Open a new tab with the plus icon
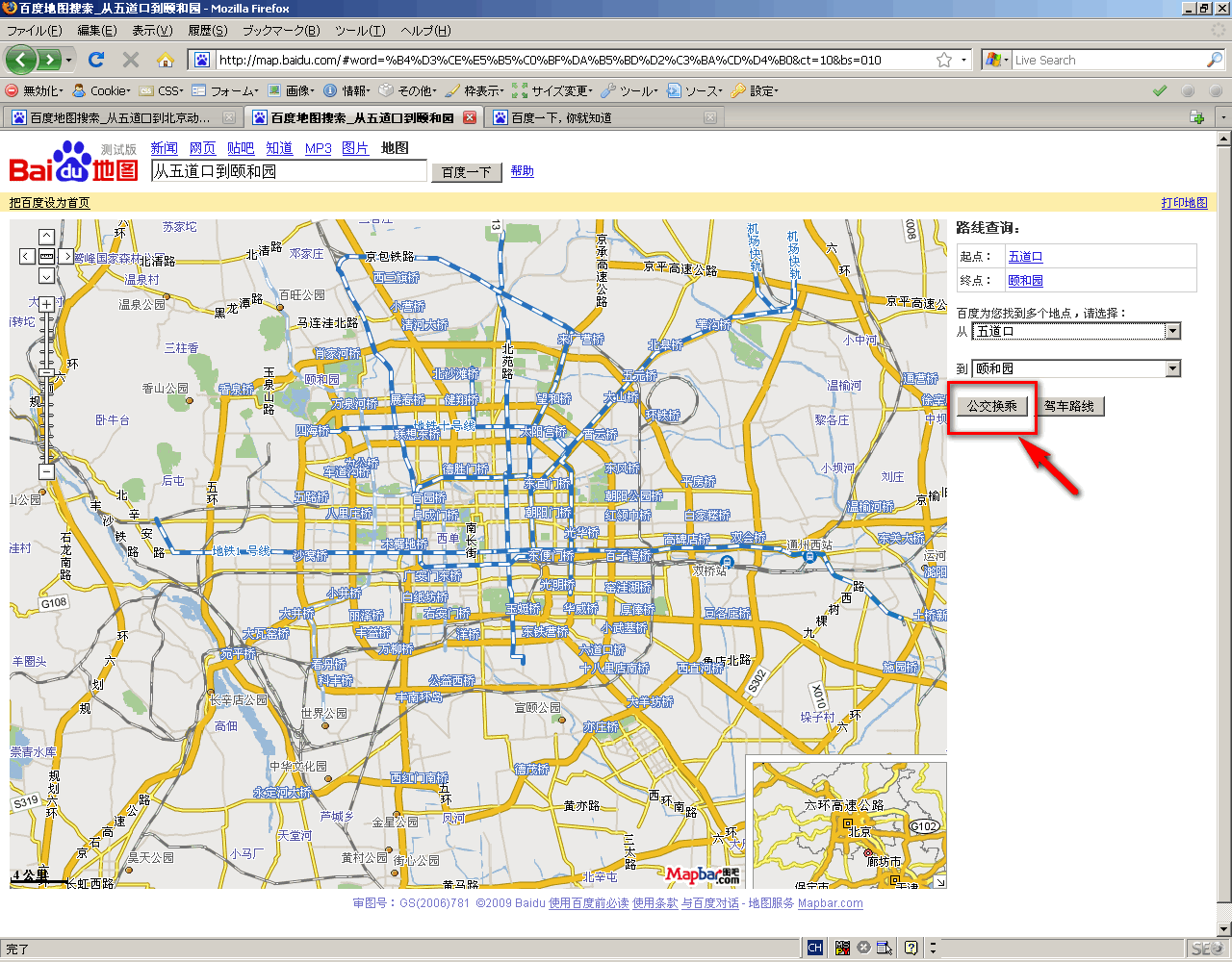Image resolution: width=1232 pixels, height=962 pixels. pyautogui.click(x=1197, y=117)
